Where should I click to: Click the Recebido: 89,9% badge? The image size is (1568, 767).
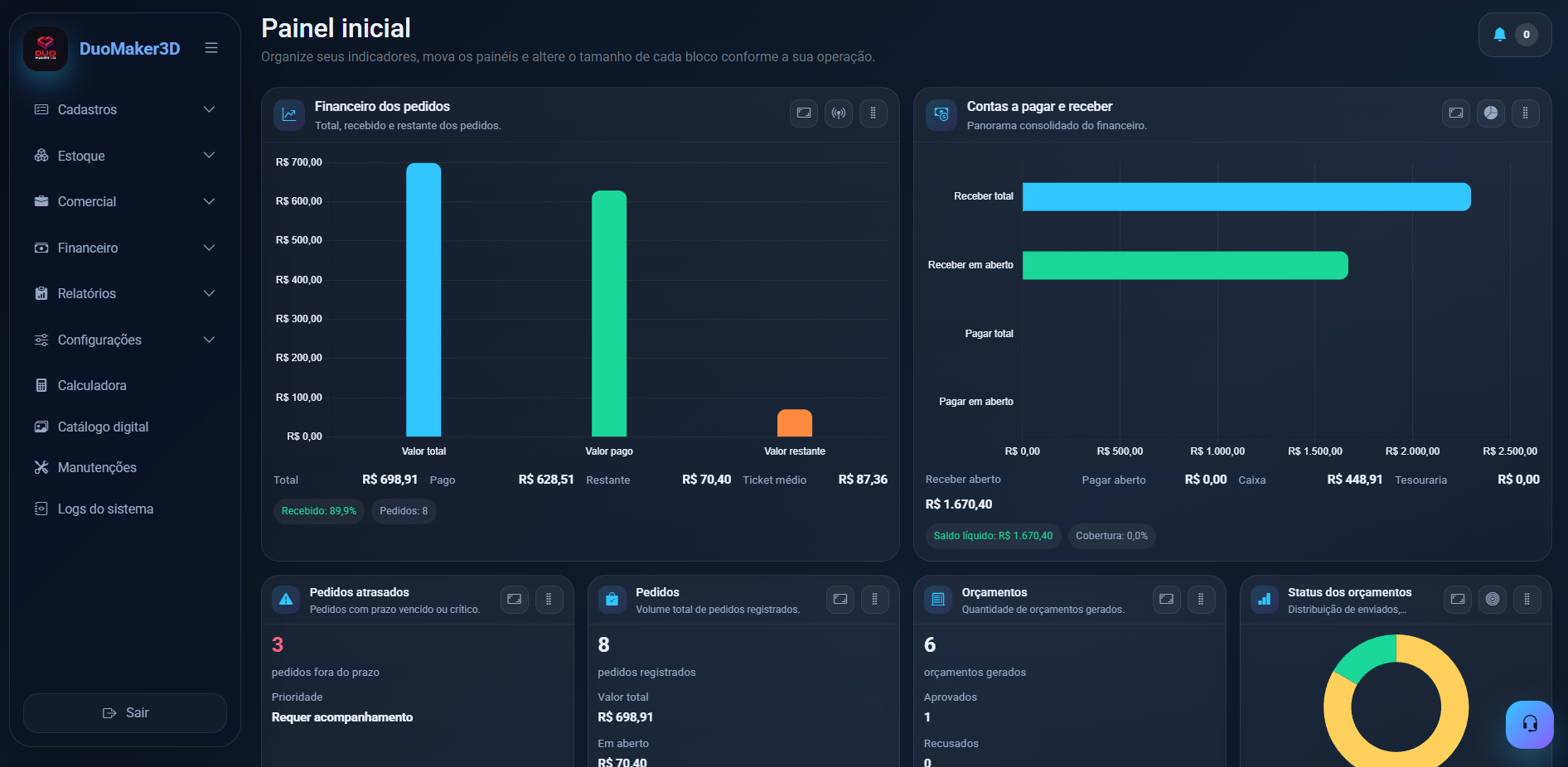click(x=319, y=511)
